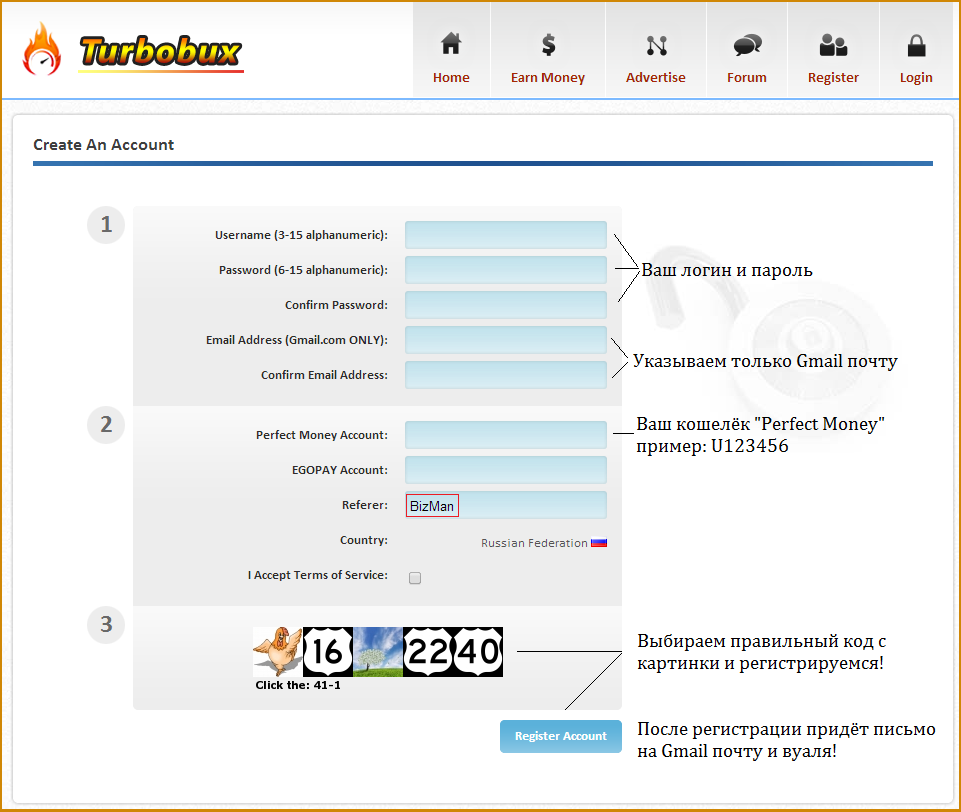Accept the Terms of Service checkbox
961x812 pixels.
click(415, 578)
